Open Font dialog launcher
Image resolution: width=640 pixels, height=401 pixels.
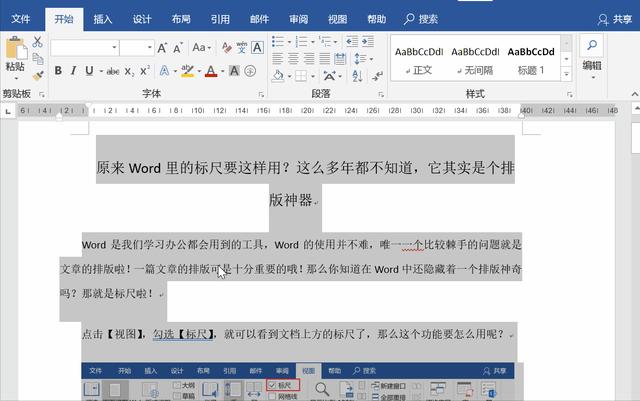[261, 94]
